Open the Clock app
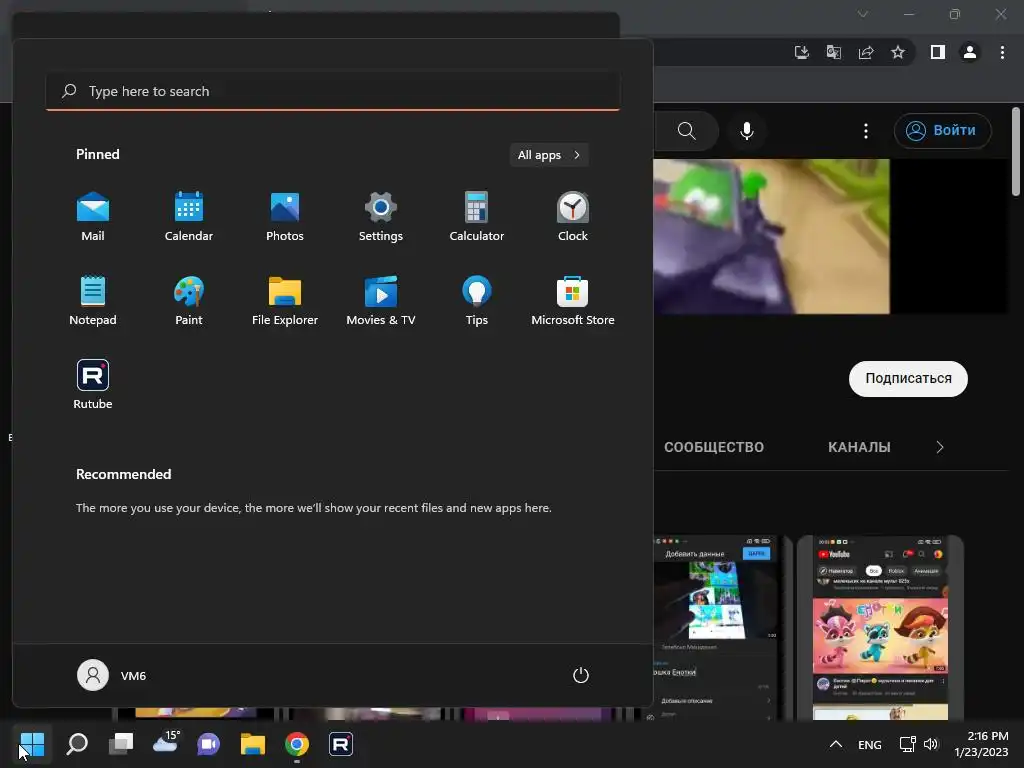The width and height of the screenshot is (1024, 768). pos(573,217)
